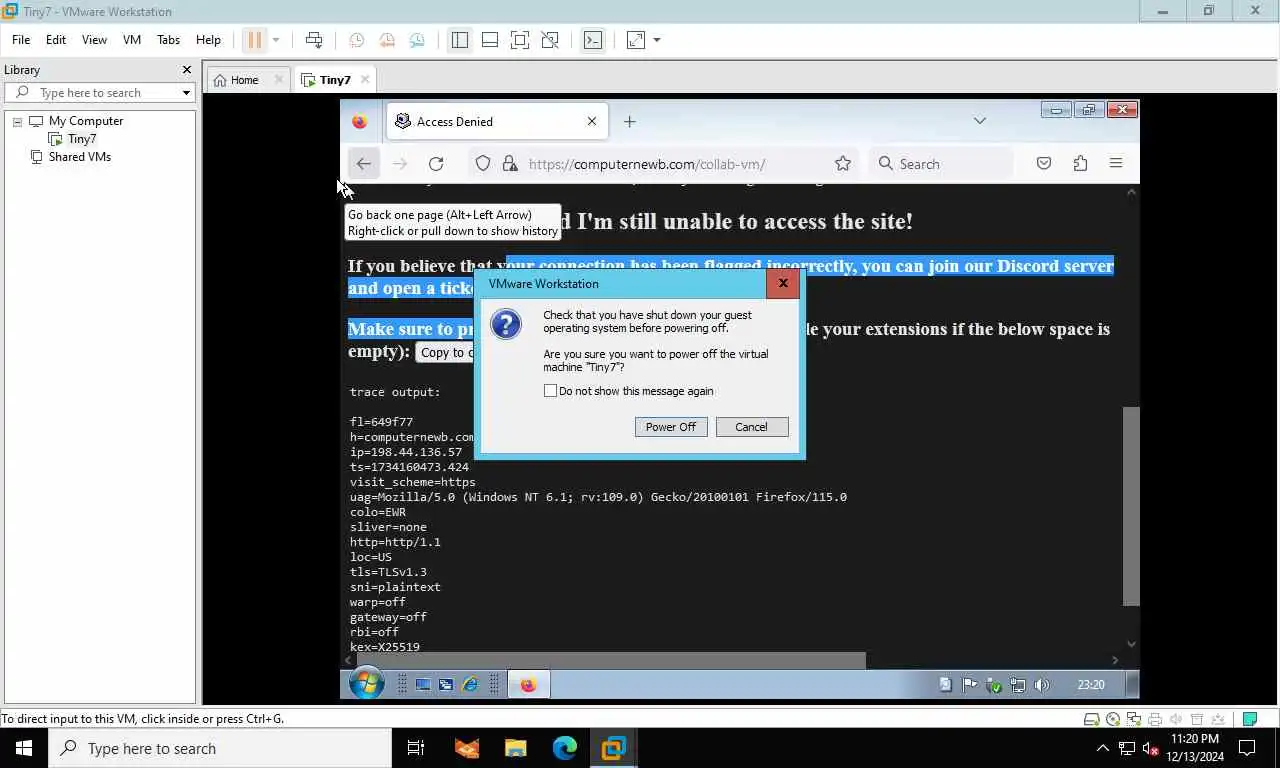Click the hard disk device status icon
1280x768 pixels.
(x=1093, y=719)
